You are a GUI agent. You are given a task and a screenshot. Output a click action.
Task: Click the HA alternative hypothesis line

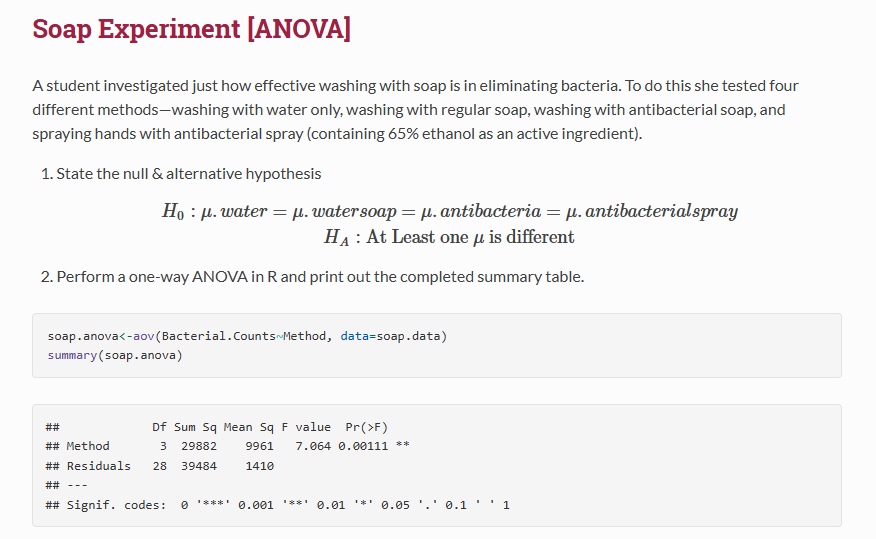click(x=449, y=237)
